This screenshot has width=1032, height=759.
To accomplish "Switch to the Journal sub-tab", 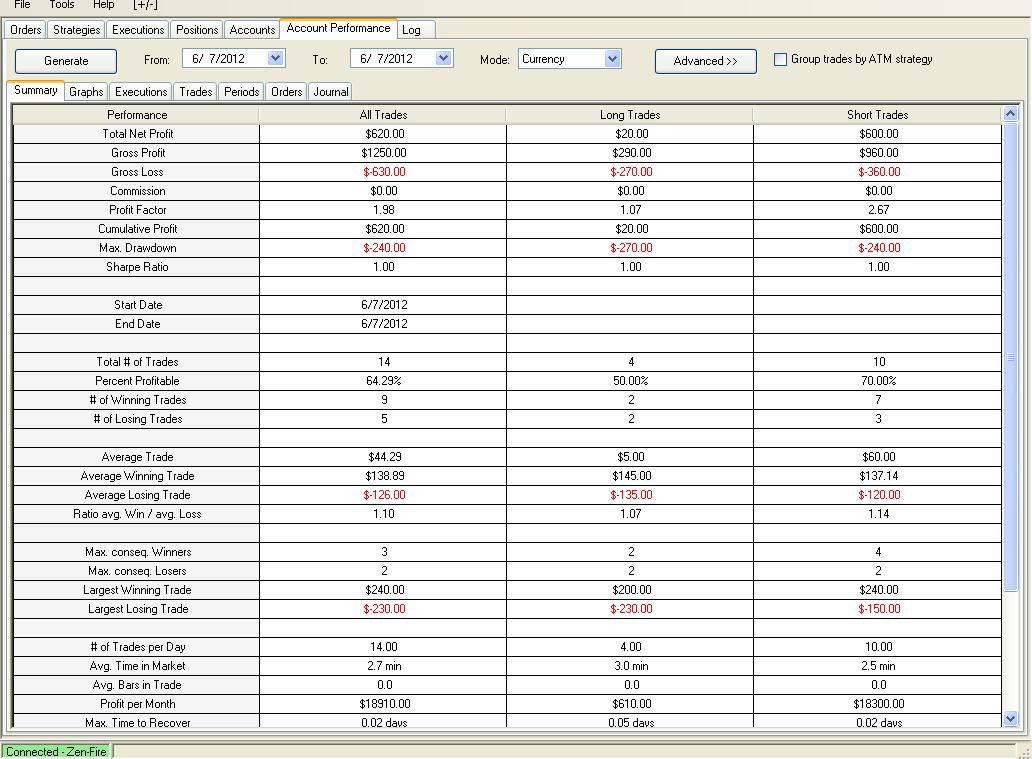I will (x=331, y=92).
